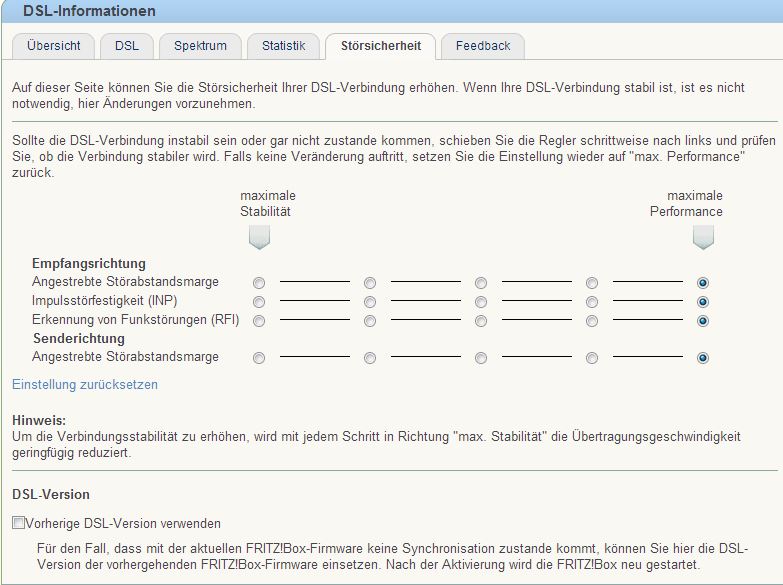The height and width of the screenshot is (585, 783).
Task: Click the 'Empfangsrichtung' heading
Action: tap(89, 263)
